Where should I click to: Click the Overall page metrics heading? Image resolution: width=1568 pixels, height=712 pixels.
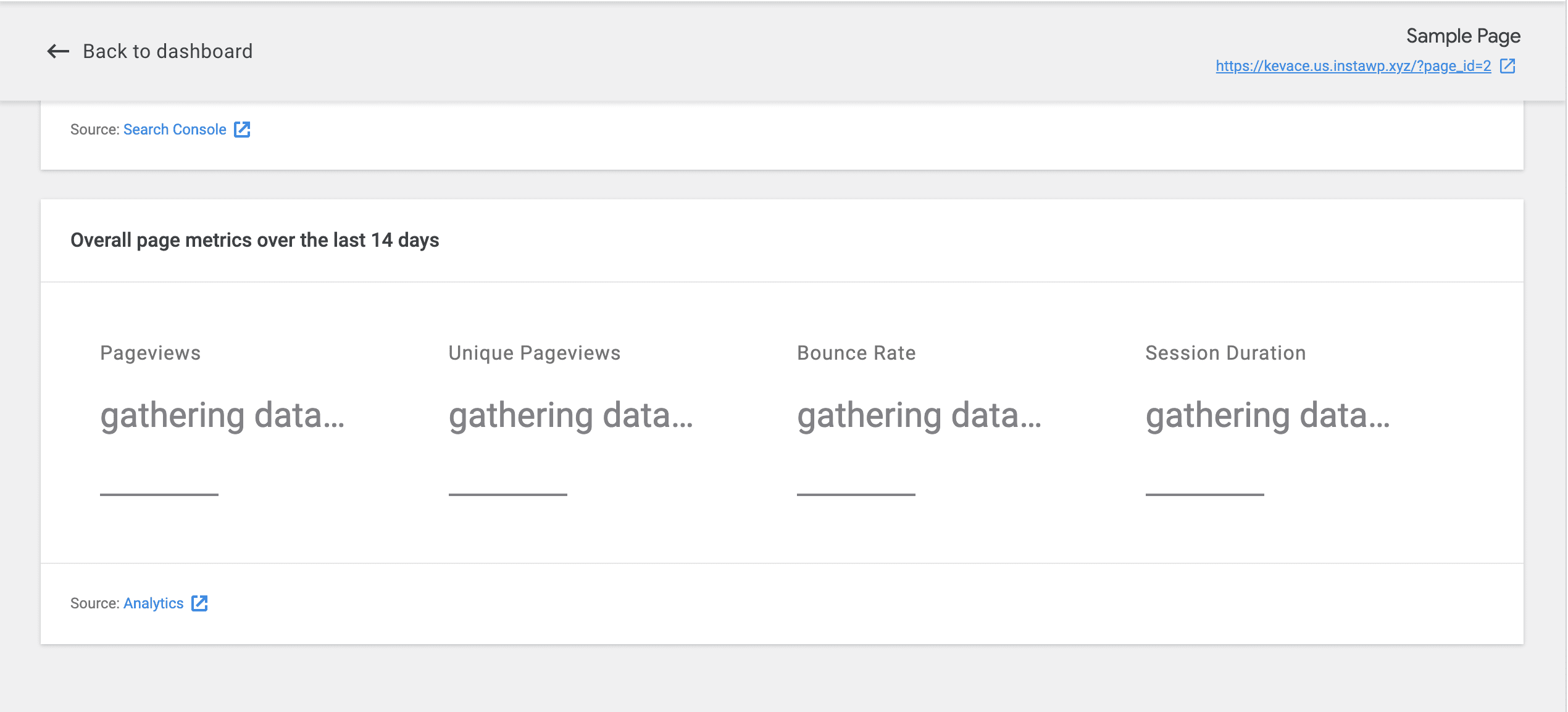[255, 241]
